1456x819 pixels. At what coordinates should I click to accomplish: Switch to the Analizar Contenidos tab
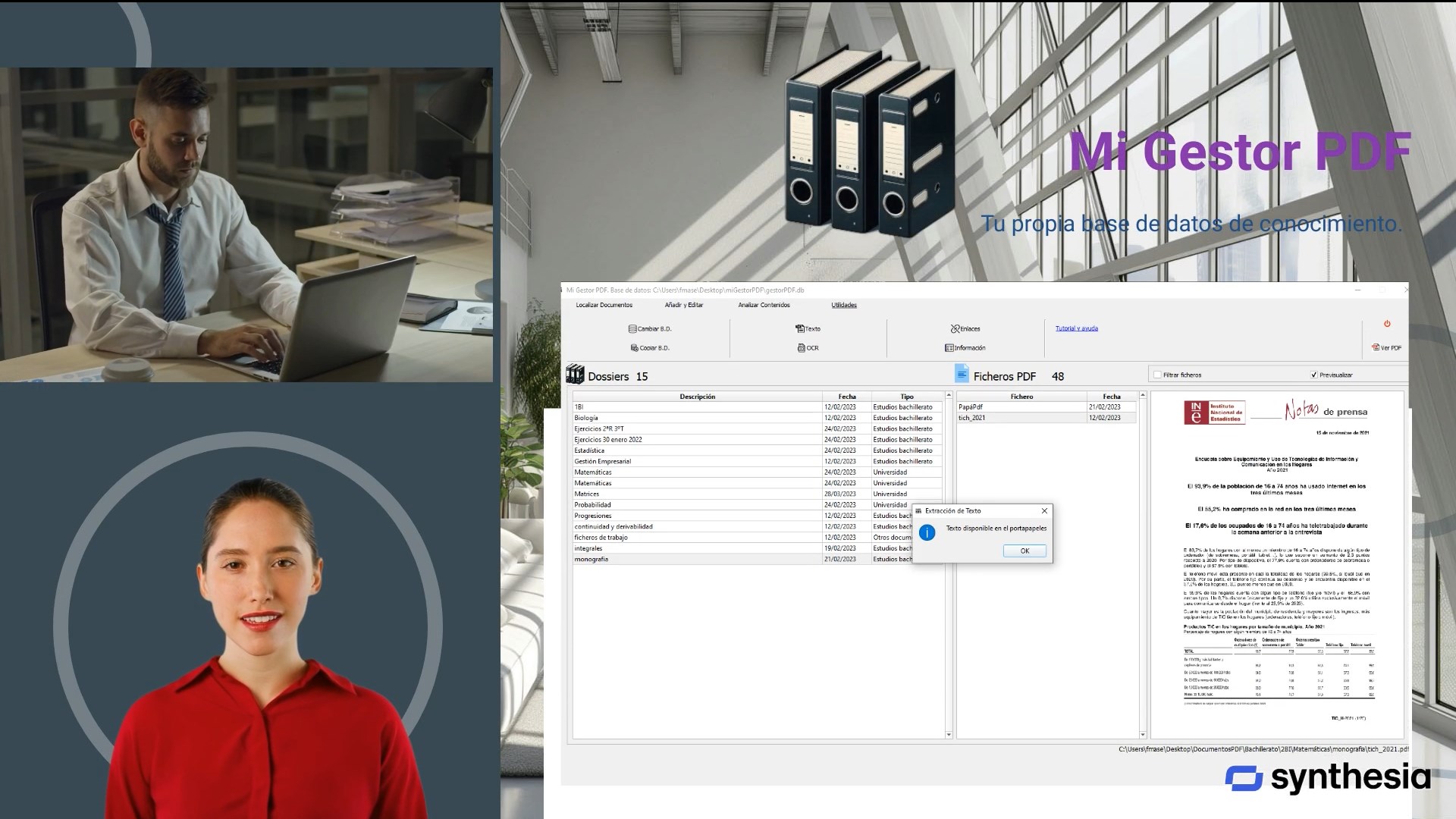[x=764, y=305]
